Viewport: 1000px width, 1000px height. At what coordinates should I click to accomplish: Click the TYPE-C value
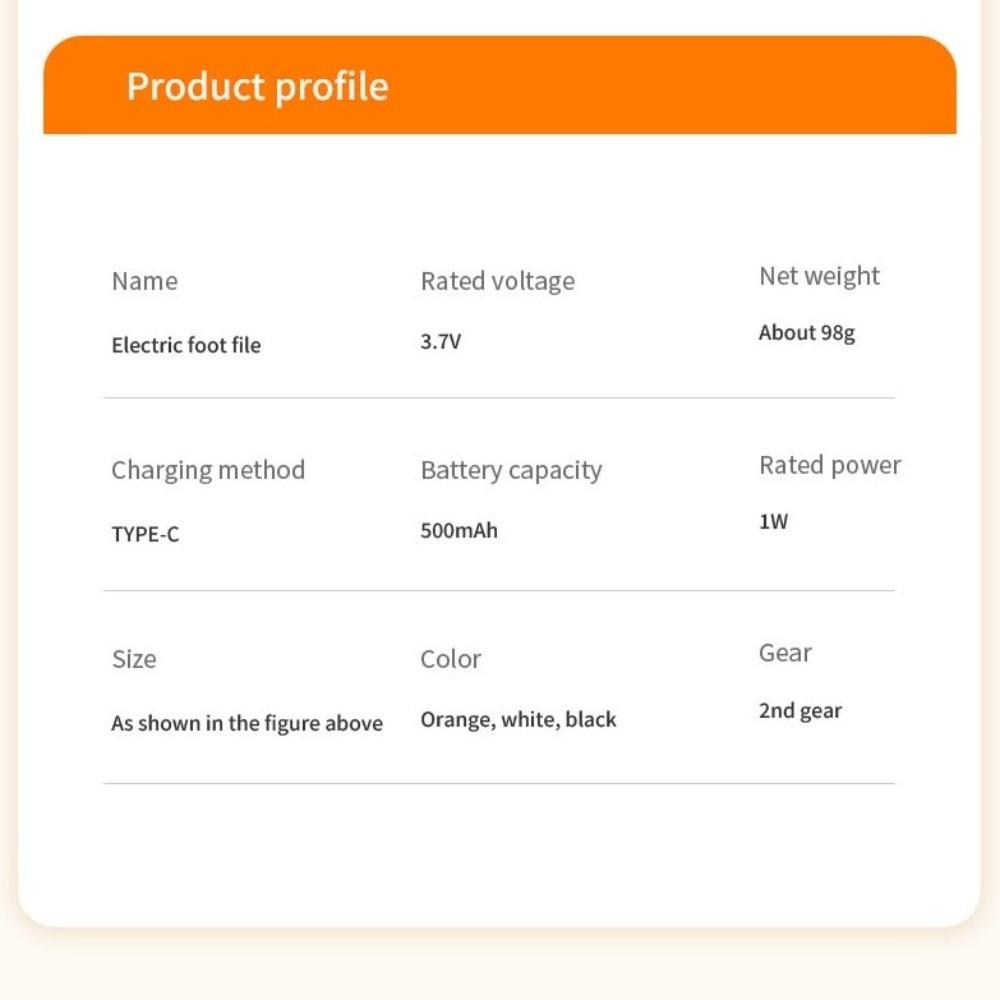point(145,534)
